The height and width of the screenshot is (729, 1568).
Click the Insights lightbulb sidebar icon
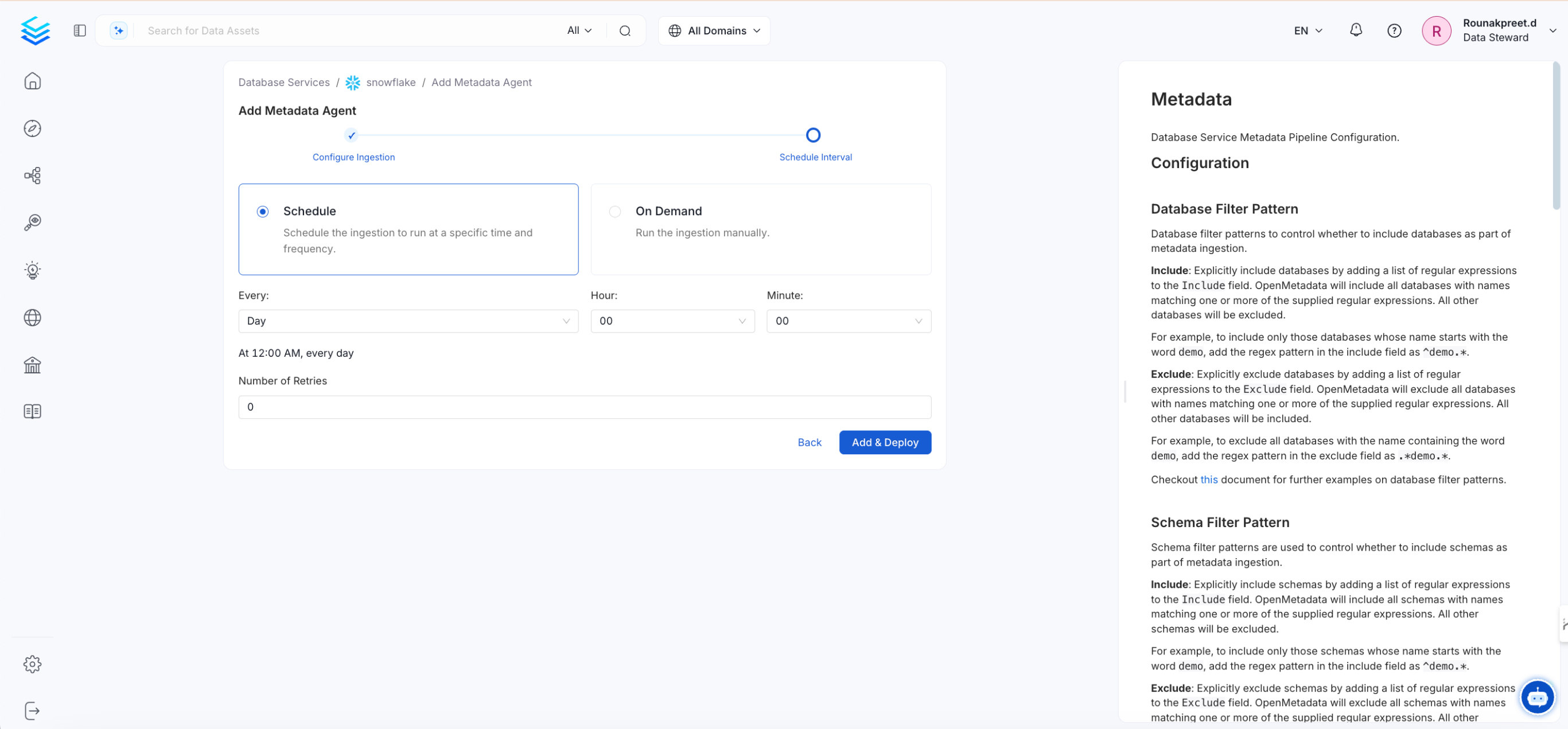(32, 270)
